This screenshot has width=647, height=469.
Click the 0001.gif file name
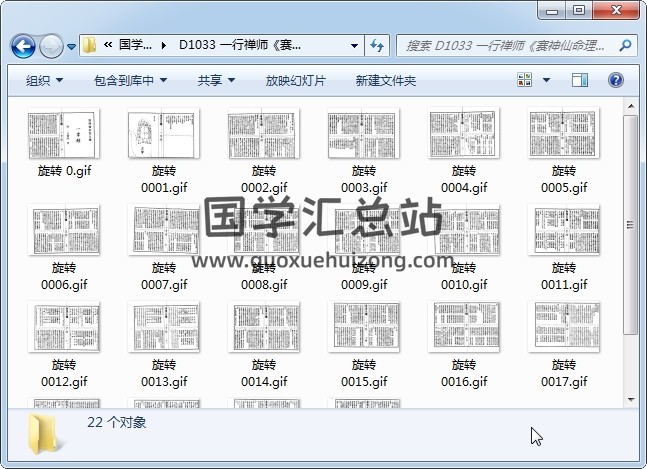[x=164, y=188]
